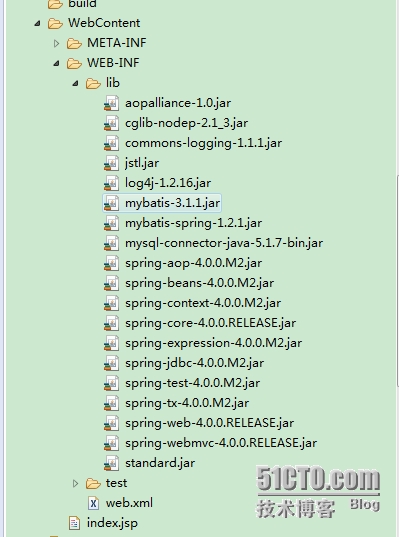The width and height of the screenshot is (399, 537).
Task: Click the commons-logging-1.1.1.jar file icon
Action: [x=111, y=143]
